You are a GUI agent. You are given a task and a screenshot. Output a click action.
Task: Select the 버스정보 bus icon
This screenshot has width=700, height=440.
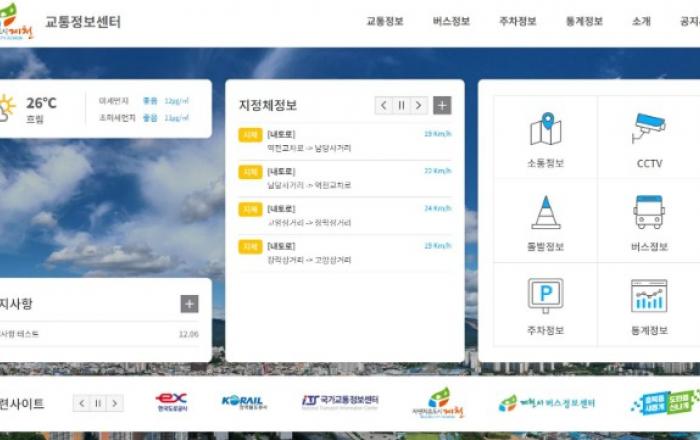649,213
